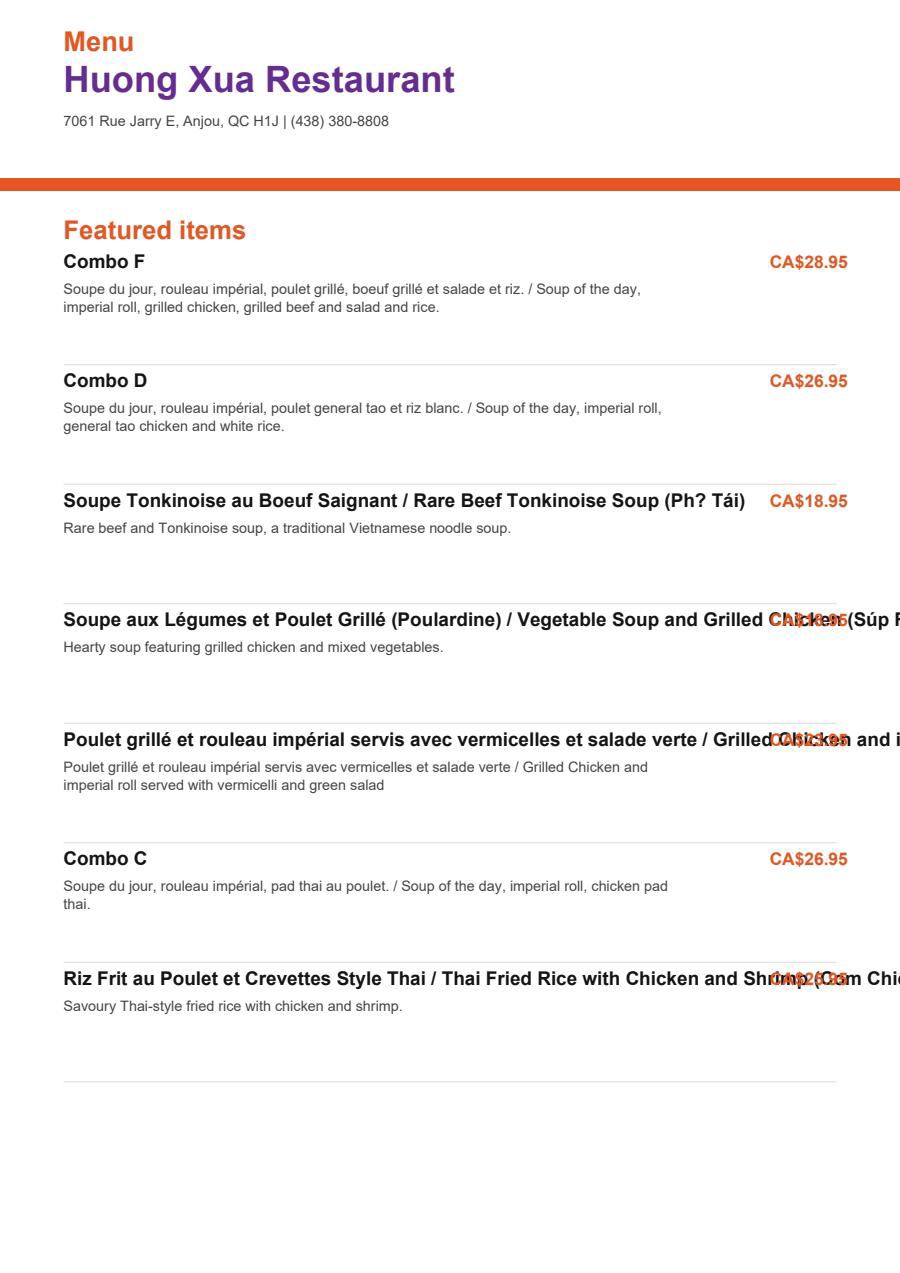The image size is (900, 1273).
Task: Click the CA$18.95 soup price
Action: pos(808,501)
